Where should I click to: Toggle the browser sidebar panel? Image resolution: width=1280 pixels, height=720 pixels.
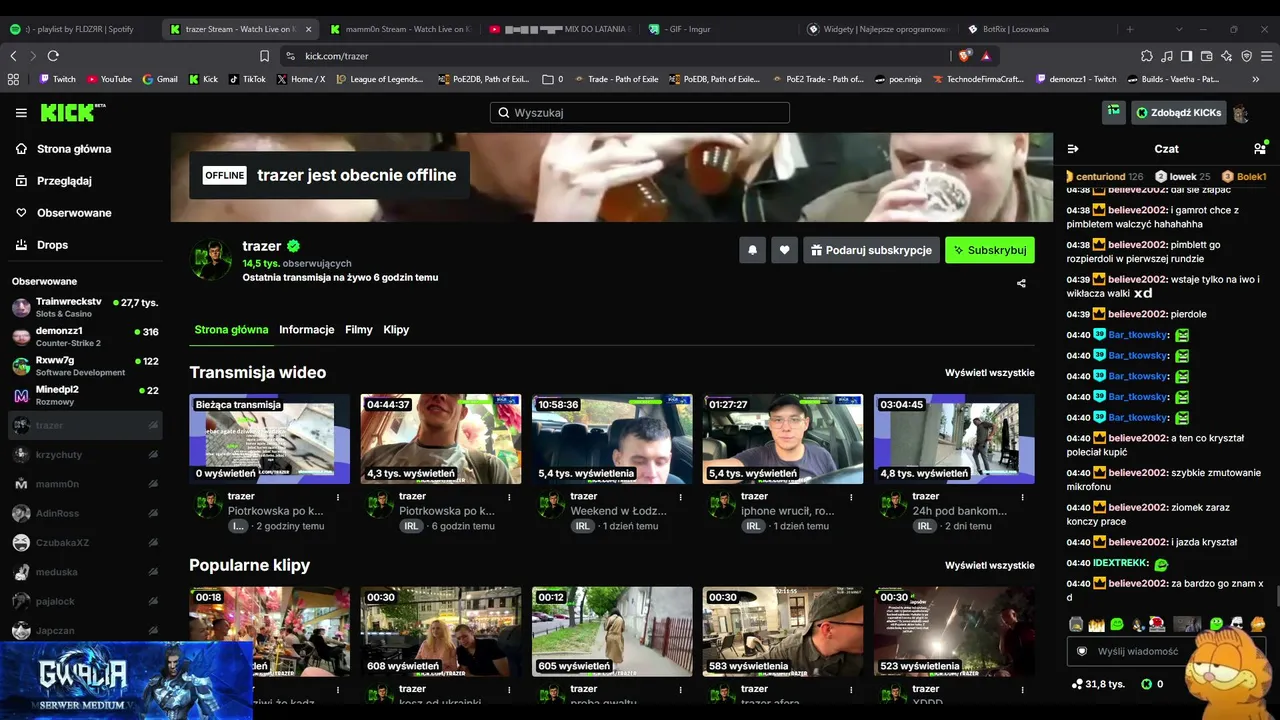(1186, 56)
